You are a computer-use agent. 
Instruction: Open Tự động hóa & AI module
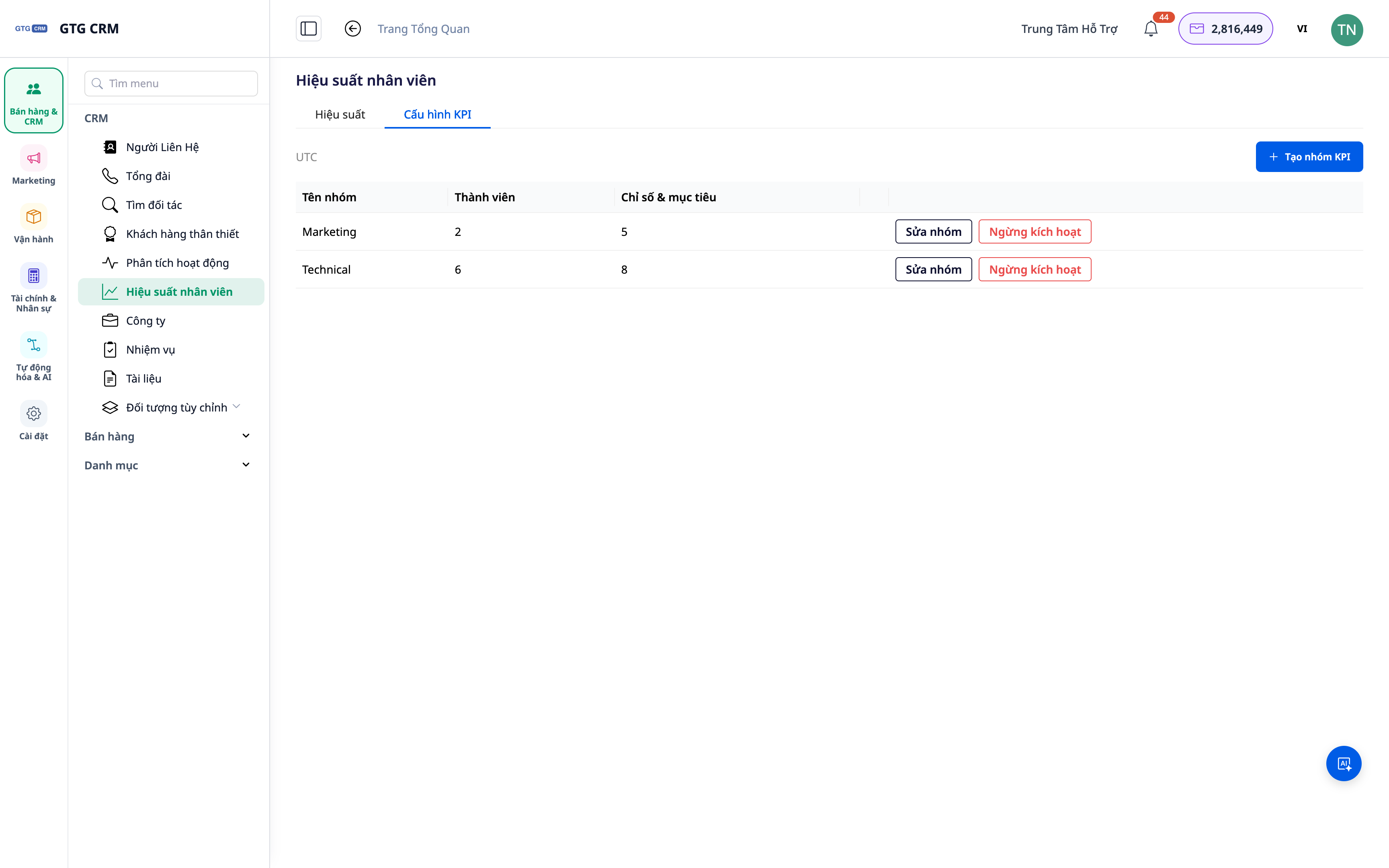point(34,356)
